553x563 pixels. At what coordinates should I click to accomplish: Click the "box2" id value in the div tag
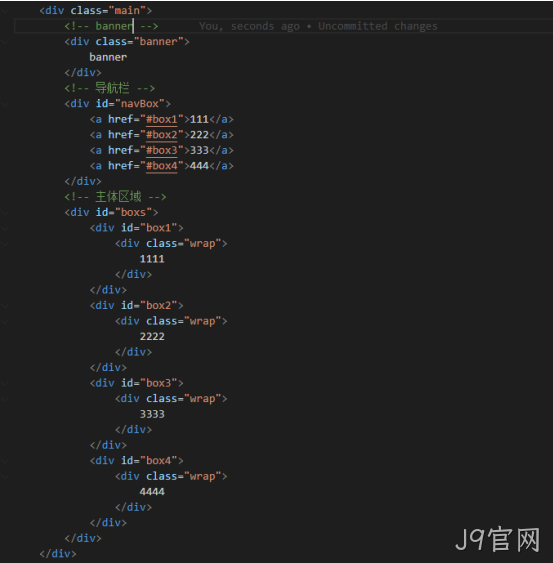point(158,306)
